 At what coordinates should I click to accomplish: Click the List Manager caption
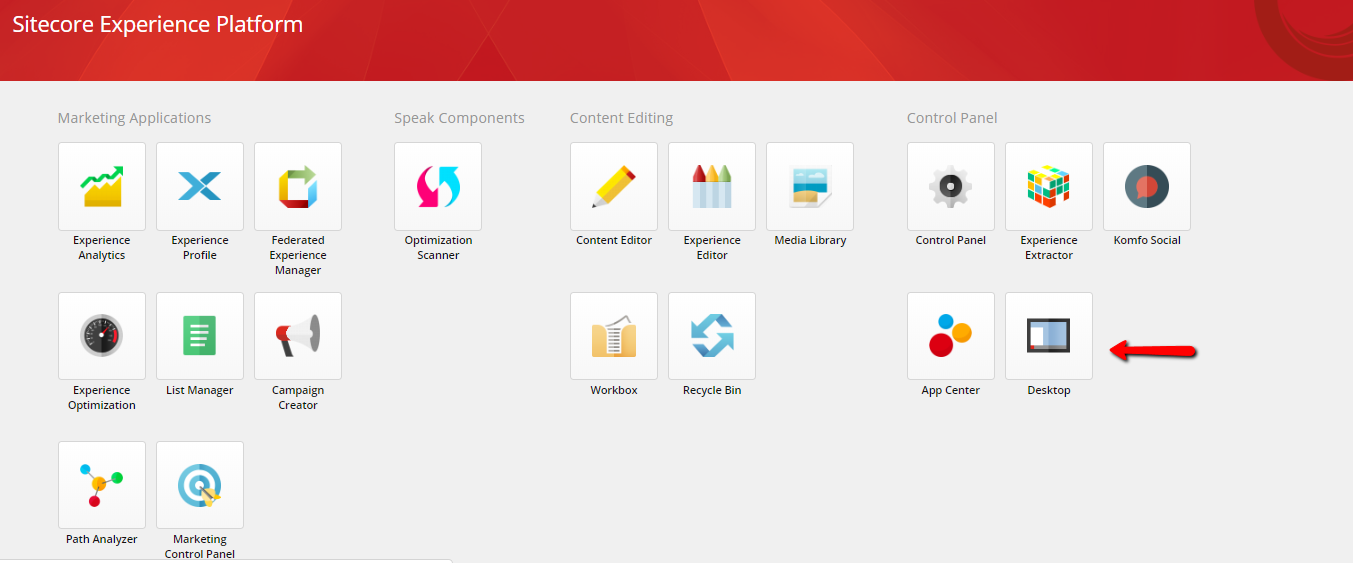click(x=200, y=390)
